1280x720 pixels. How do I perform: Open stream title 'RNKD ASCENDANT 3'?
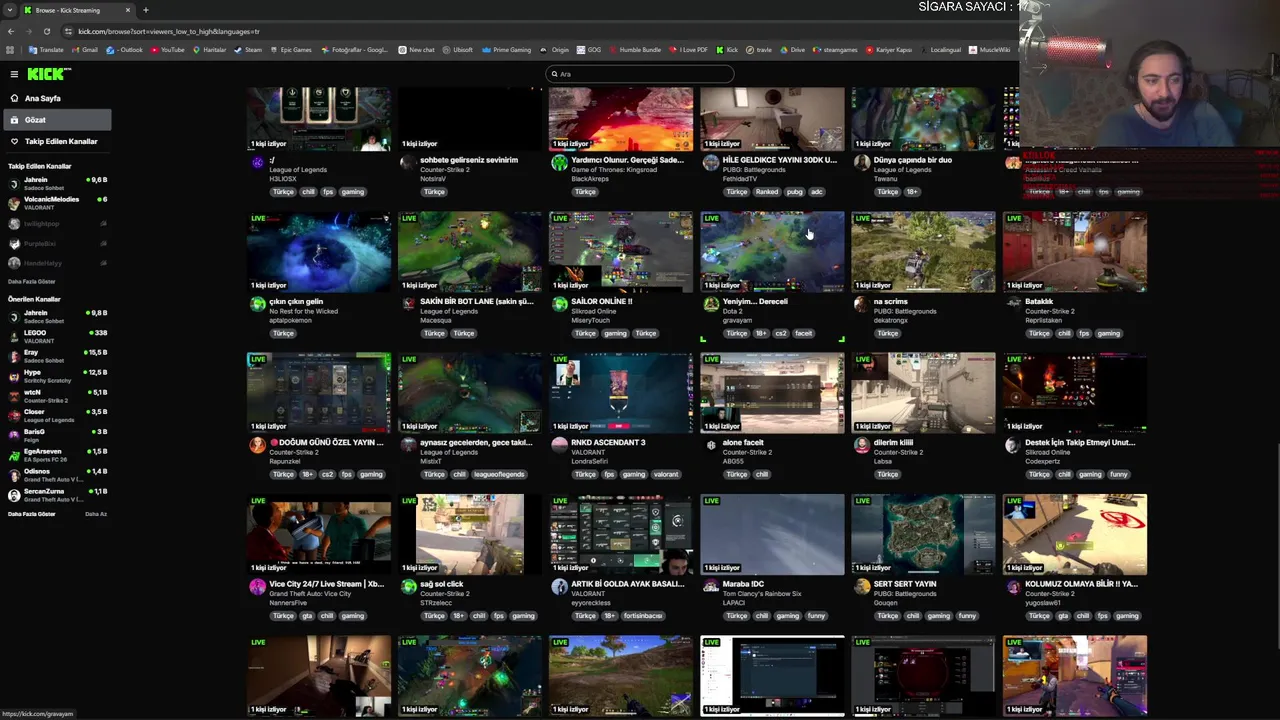point(608,442)
